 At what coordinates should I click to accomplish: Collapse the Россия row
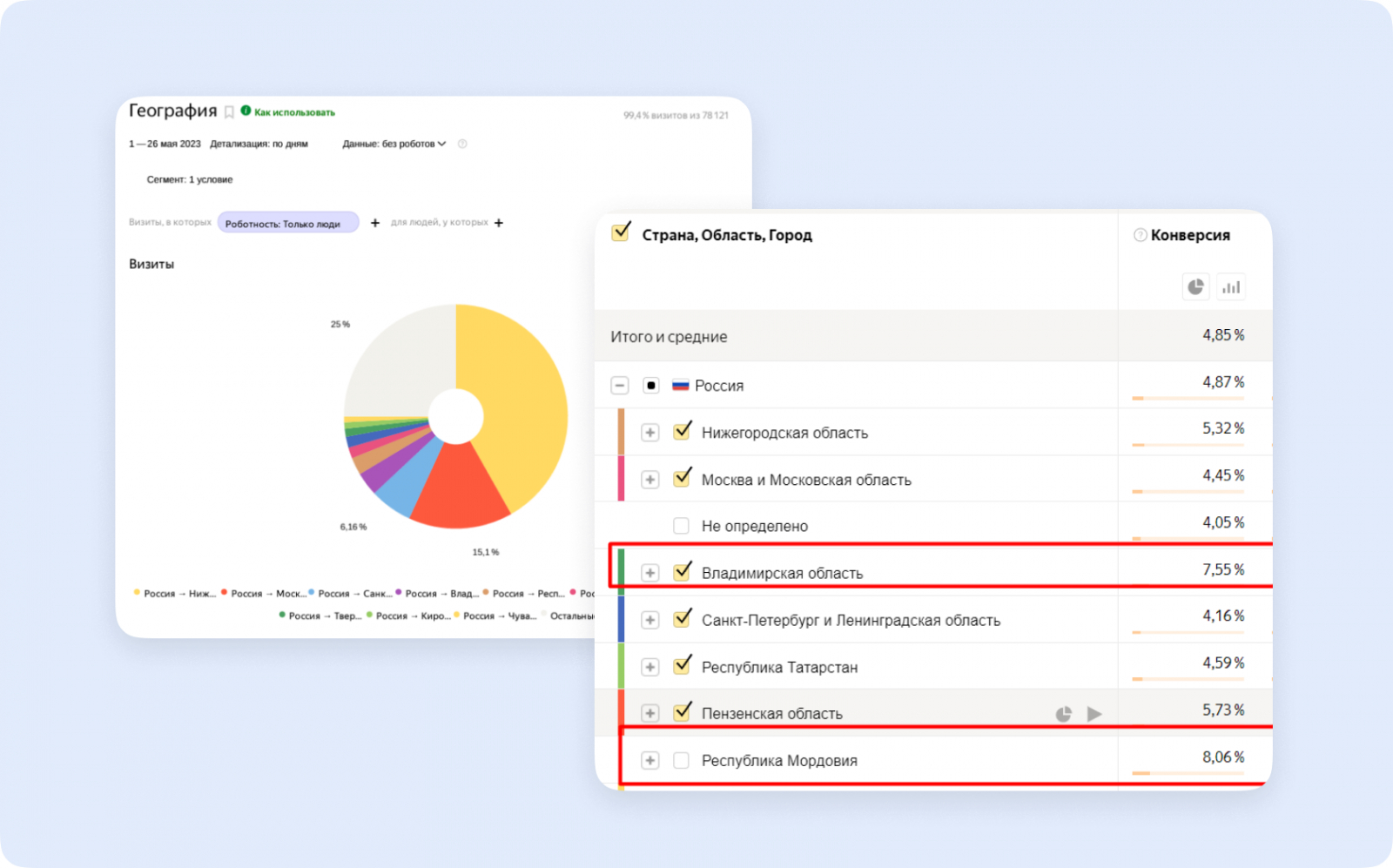620,386
